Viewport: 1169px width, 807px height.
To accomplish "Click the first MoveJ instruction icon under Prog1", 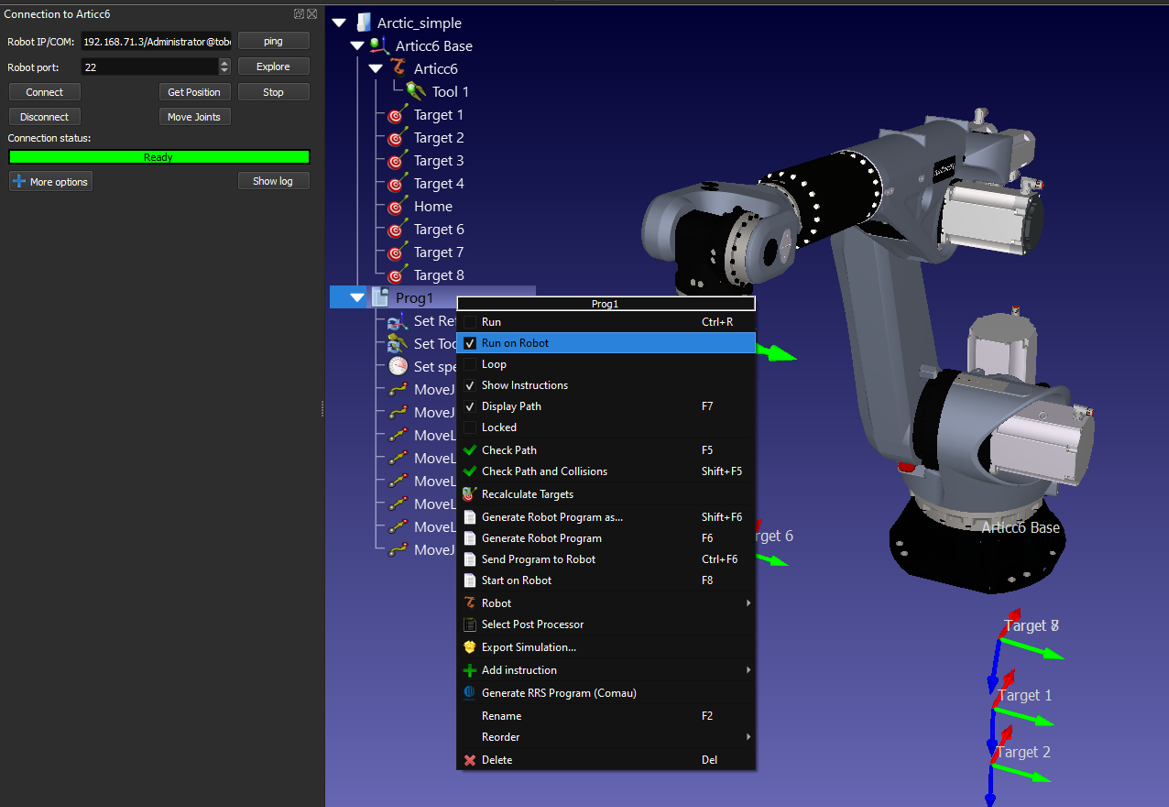I will click(x=398, y=389).
